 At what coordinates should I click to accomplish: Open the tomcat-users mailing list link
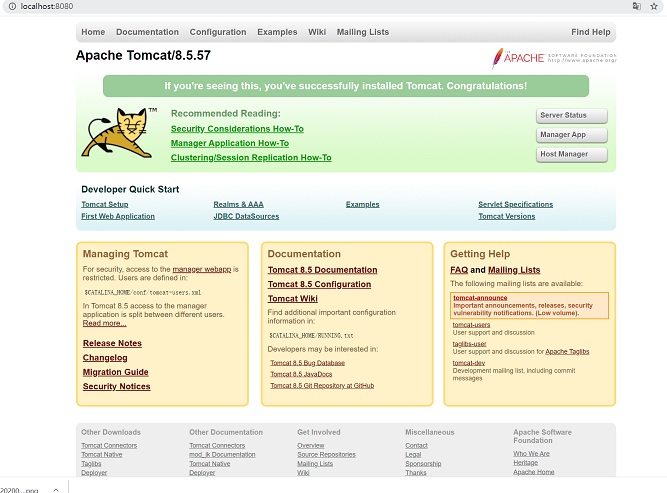[x=471, y=325]
